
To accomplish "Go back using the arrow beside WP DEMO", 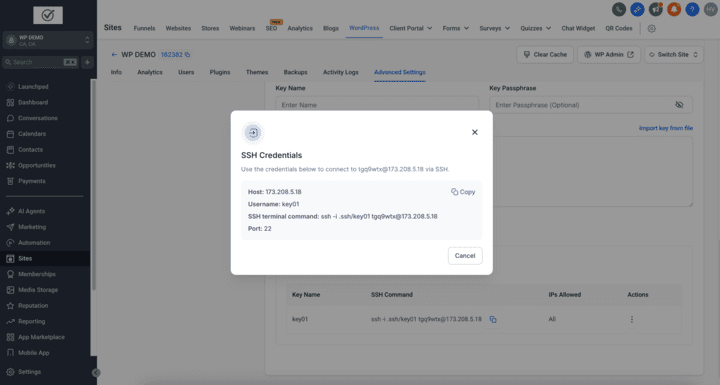I will 114,55.
